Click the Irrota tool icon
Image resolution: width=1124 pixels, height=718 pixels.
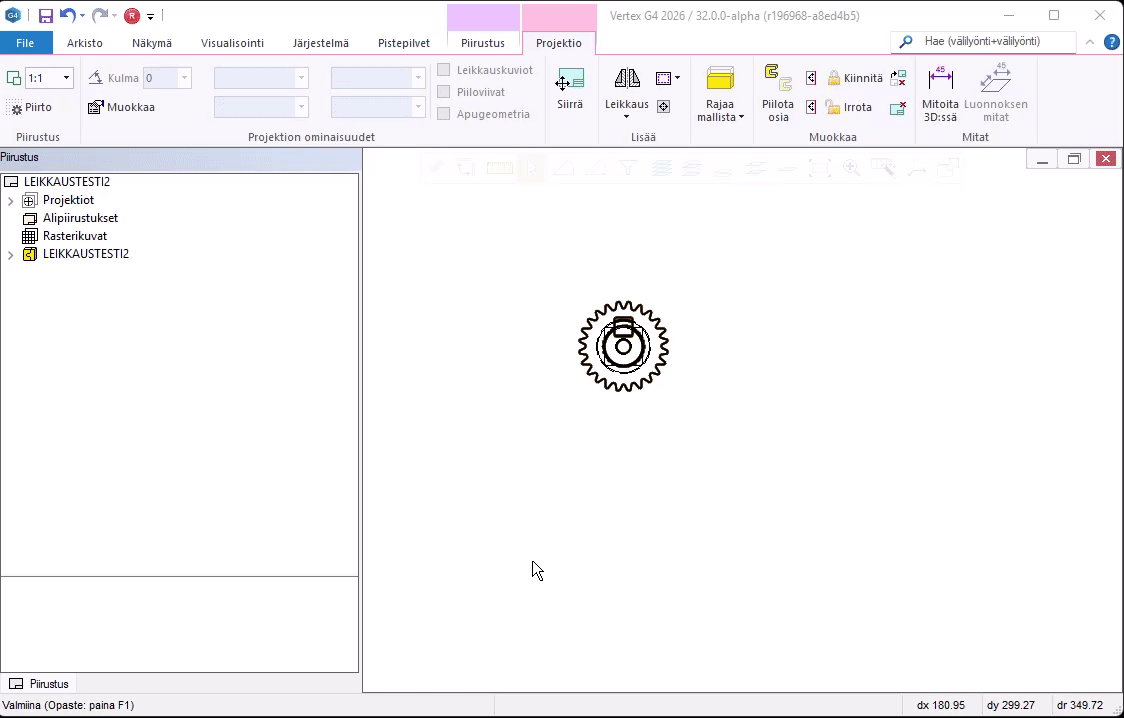coord(850,107)
